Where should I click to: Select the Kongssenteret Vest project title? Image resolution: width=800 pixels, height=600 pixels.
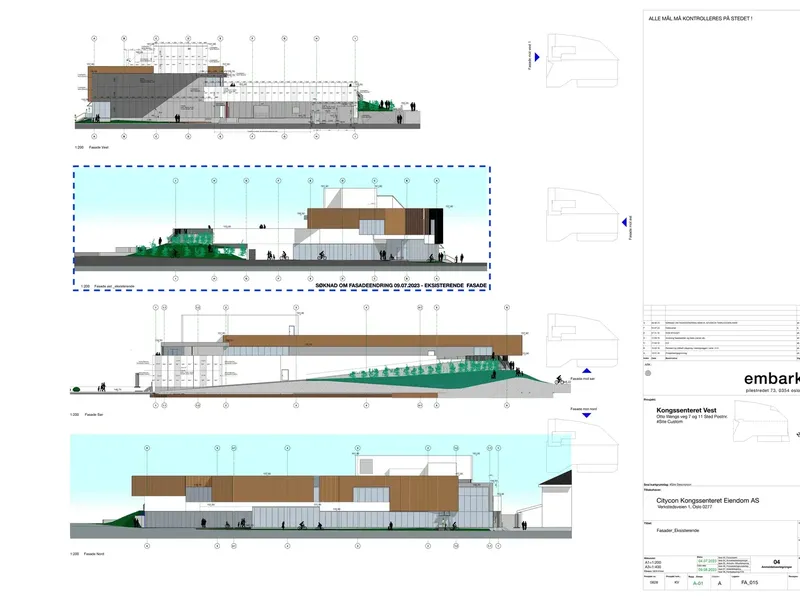pyautogui.click(x=686, y=410)
